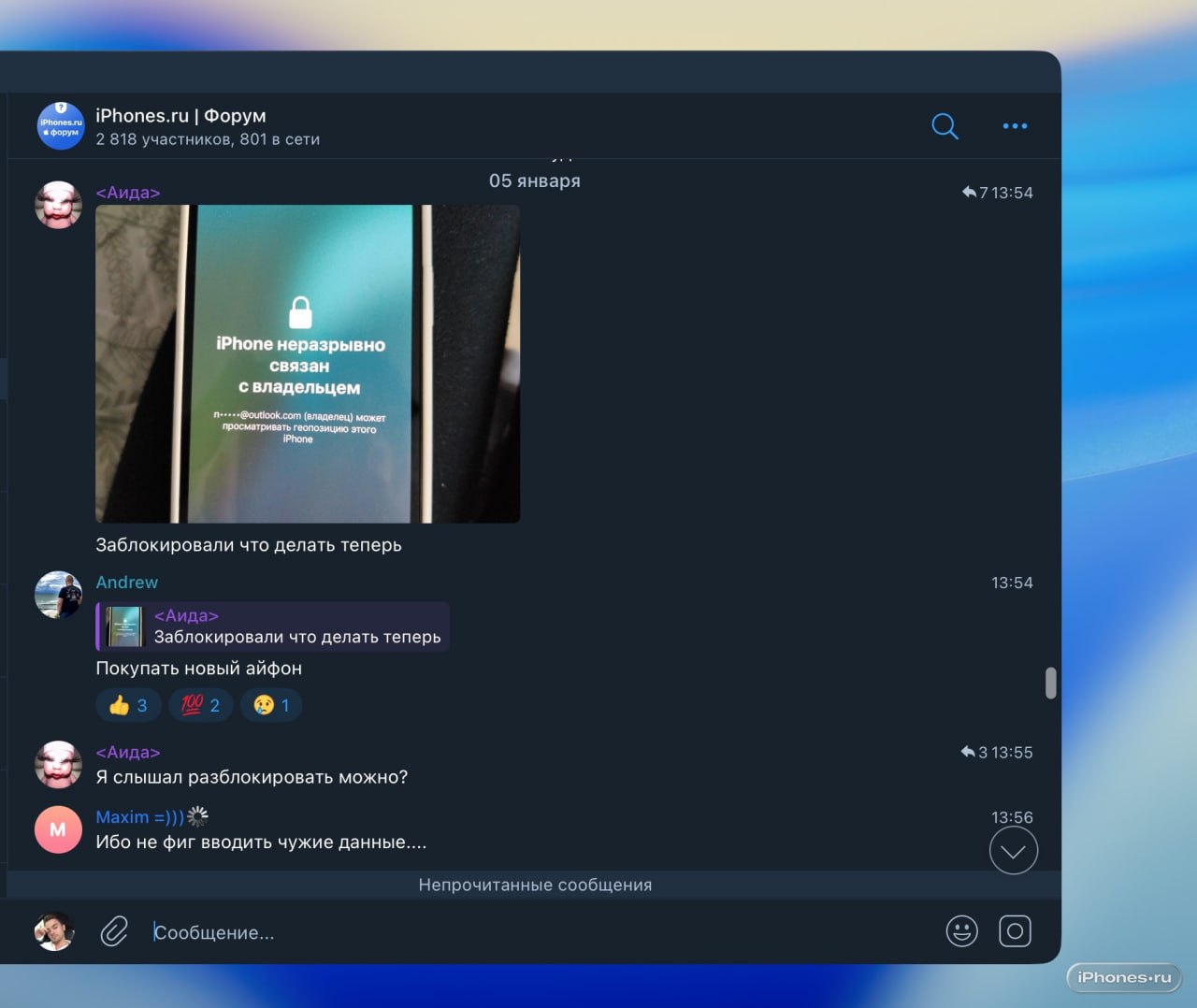Open the three-dot chat options menu

[1014, 125]
